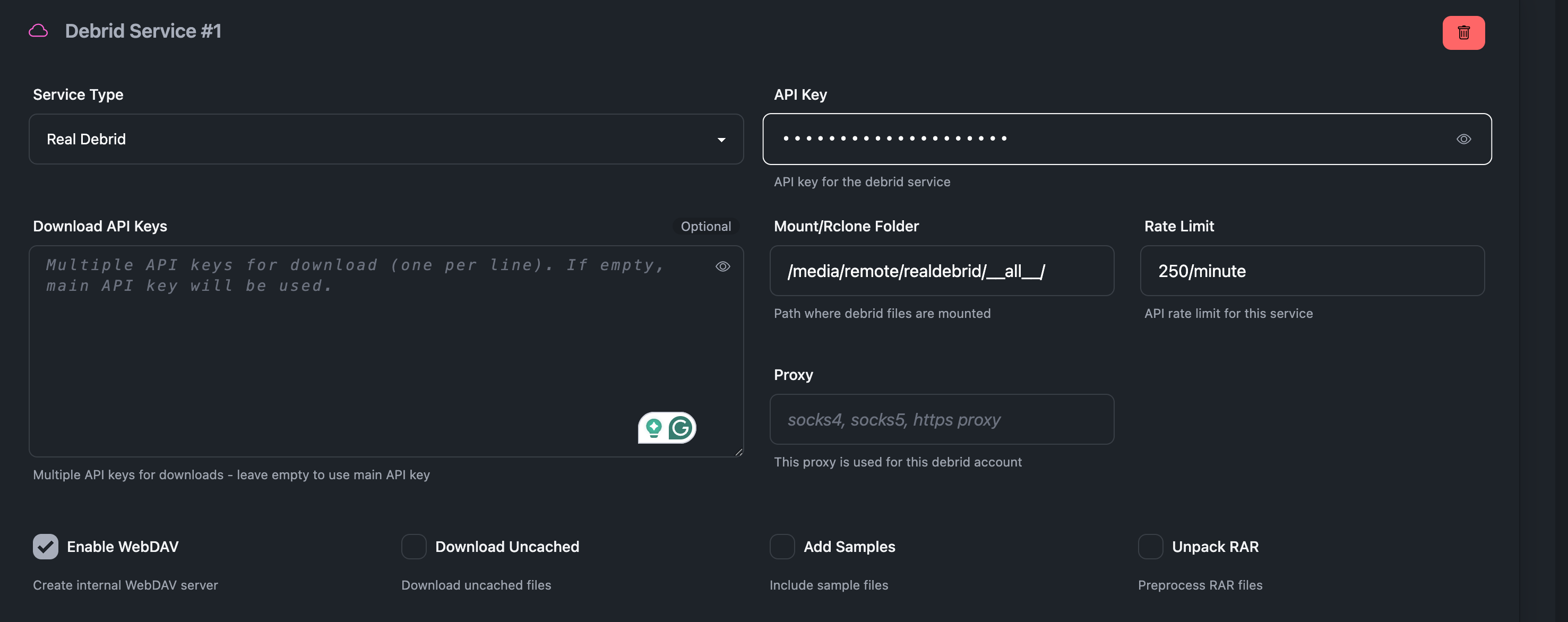The height and width of the screenshot is (622, 1568).
Task: Delete Debrid Service #1 with trash button
Action: coord(1463,33)
